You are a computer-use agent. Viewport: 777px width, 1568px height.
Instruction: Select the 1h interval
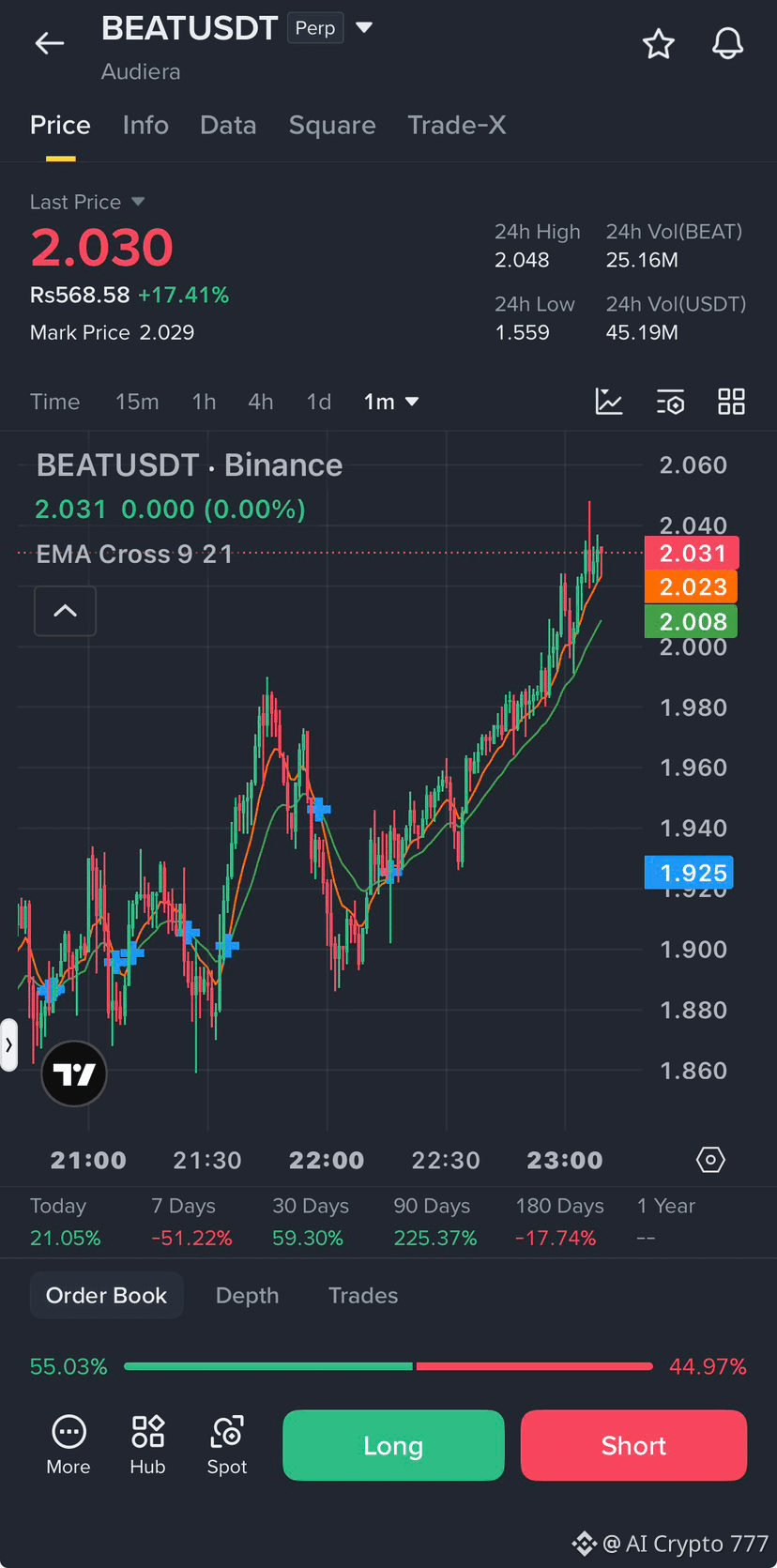point(204,402)
